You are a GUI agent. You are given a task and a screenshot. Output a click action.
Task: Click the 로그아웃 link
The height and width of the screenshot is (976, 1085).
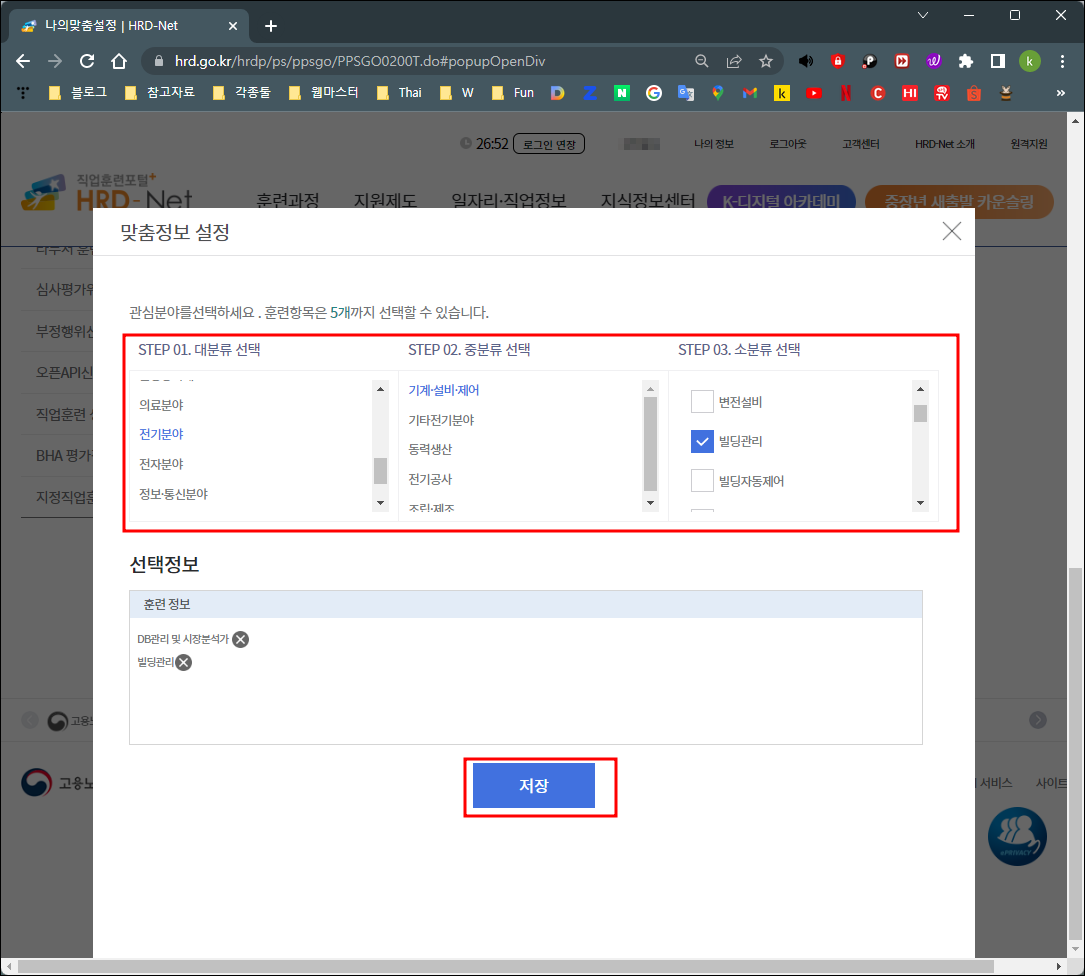[x=787, y=144]
